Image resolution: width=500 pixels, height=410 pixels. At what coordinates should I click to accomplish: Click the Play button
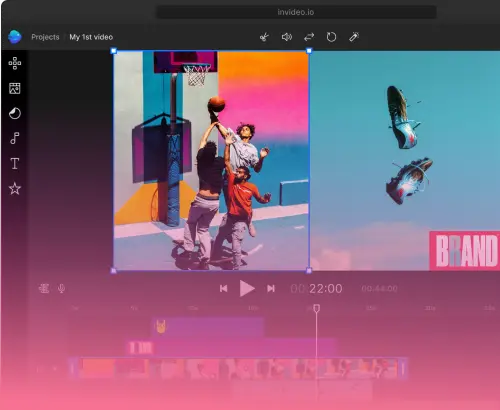tap(247, 288)
